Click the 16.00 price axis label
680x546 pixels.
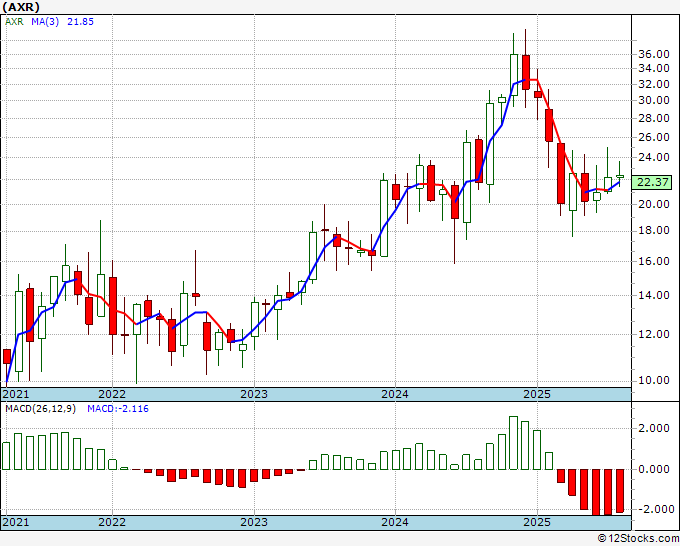coord(654,261)
